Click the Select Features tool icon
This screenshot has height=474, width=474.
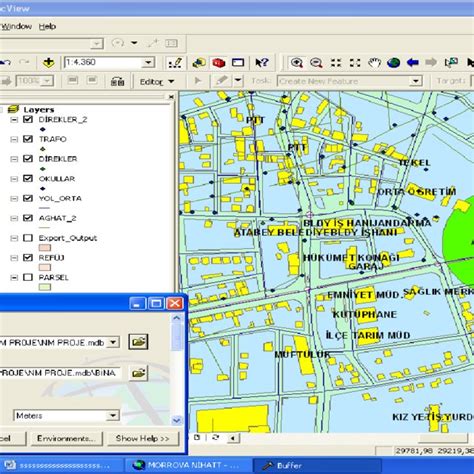coord(451,62)
